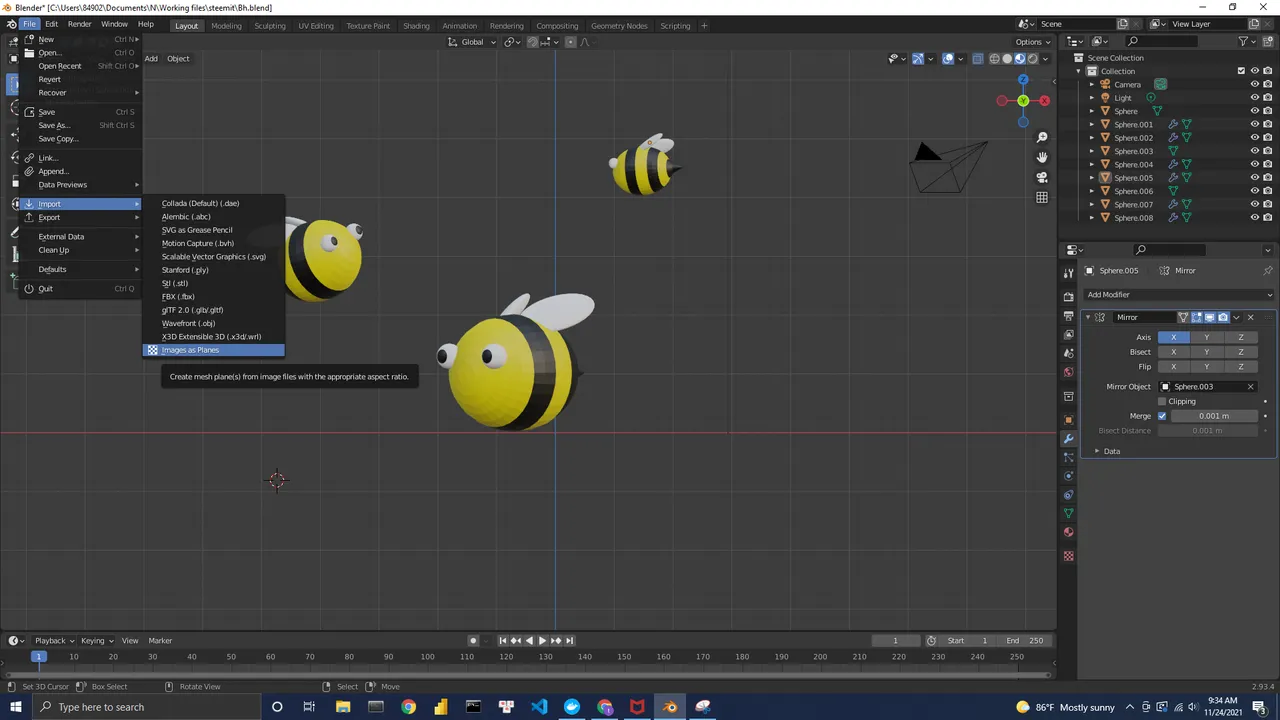Enable the Clipping checkbox
Viewport: 1280px width, 720px height.
click(x=1162, y=401)
